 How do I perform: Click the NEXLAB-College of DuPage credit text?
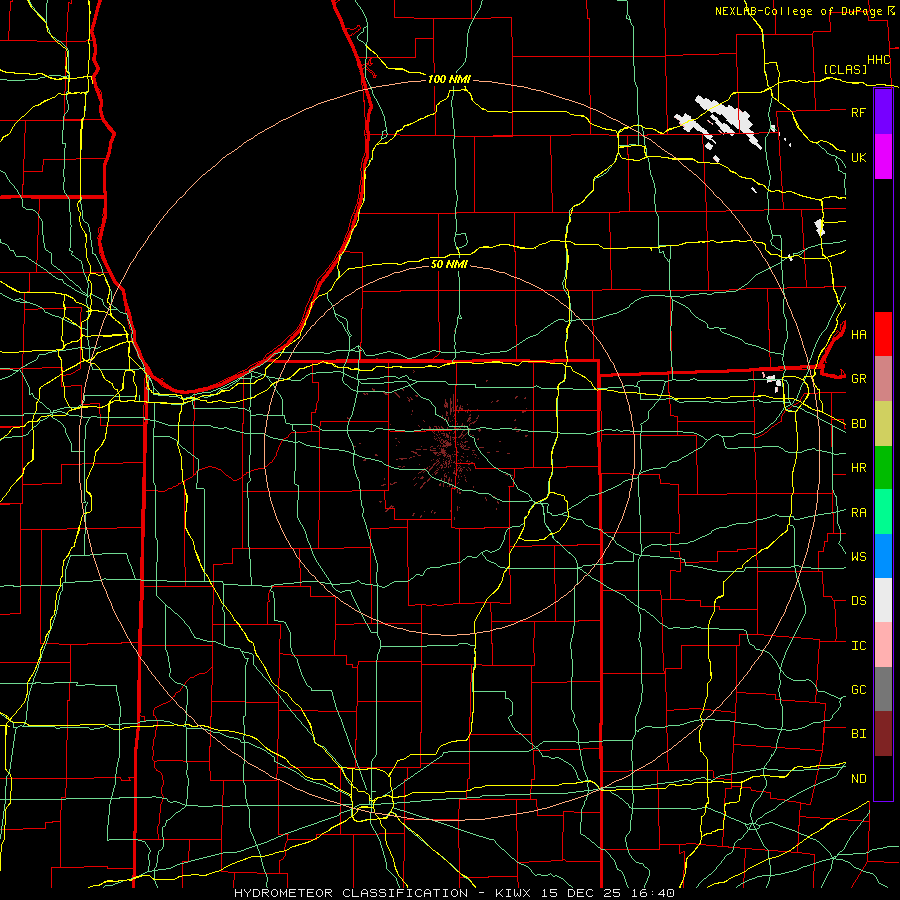pos(798,11)
